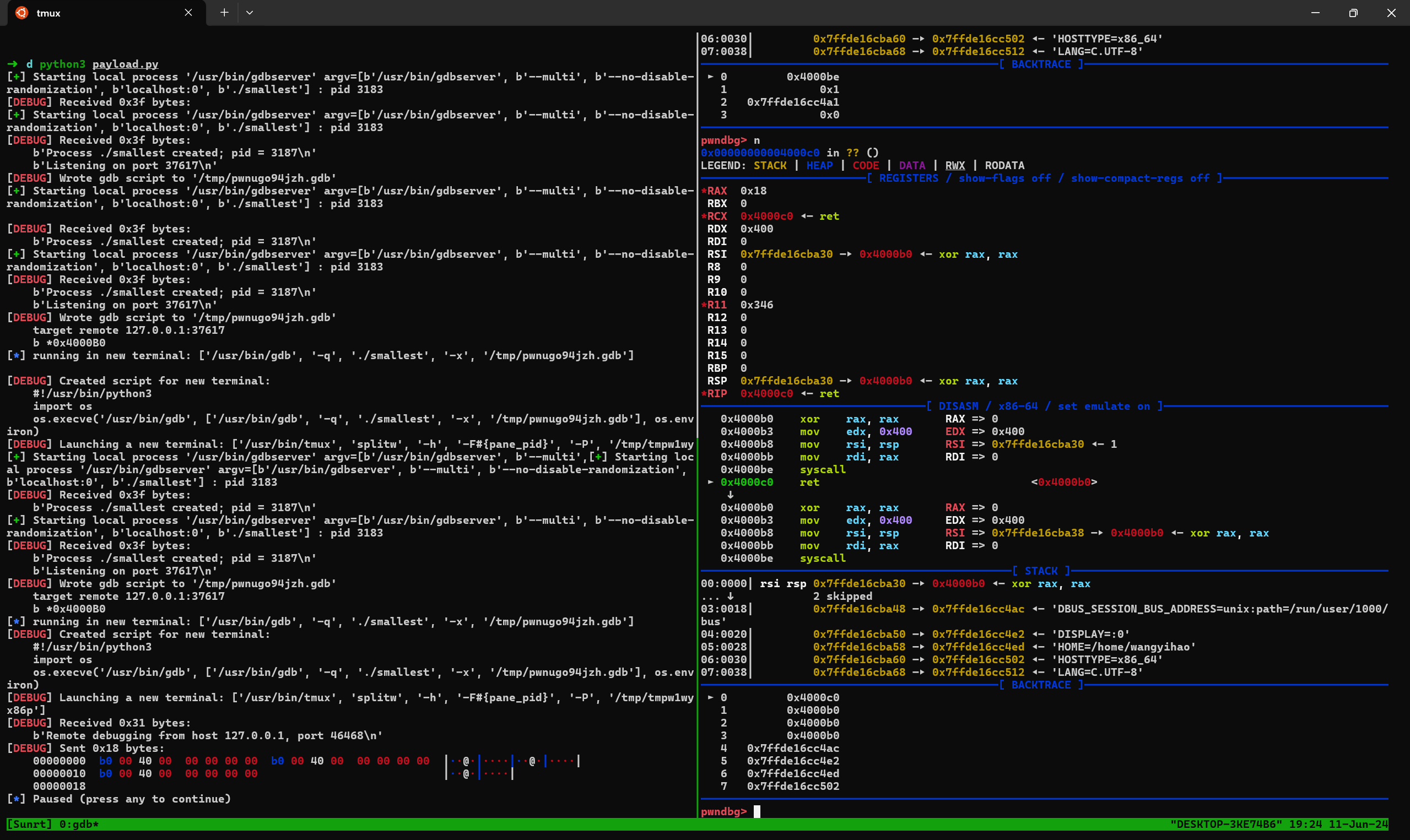Click the HEAP legend label

(x=819, y=165)
